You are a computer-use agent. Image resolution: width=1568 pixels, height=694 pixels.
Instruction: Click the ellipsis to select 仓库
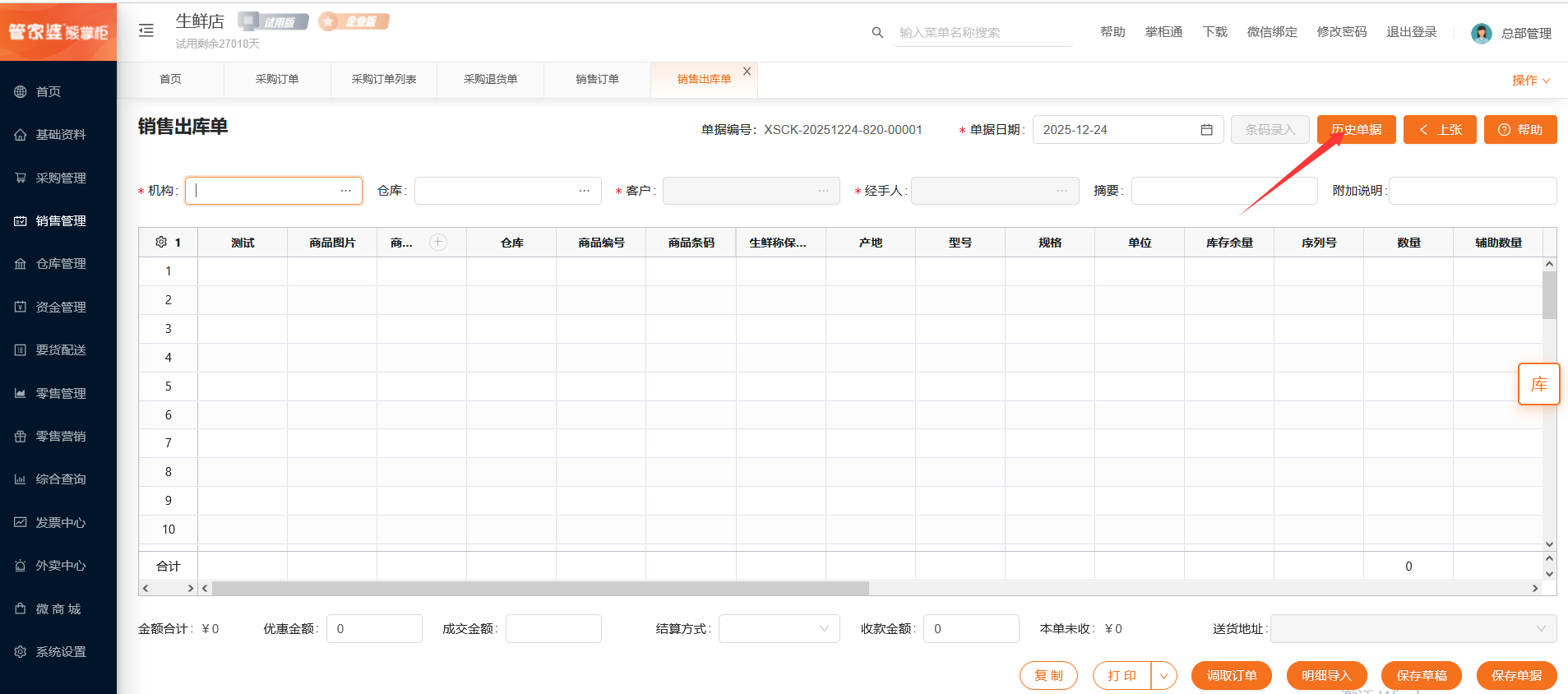[x=584, y=191]
